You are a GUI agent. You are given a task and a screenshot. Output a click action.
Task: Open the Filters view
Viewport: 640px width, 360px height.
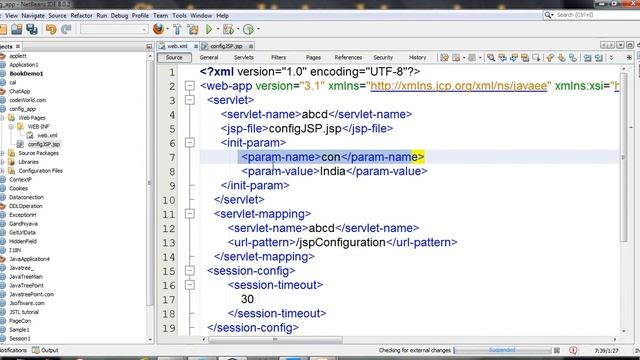pos(279,58)
